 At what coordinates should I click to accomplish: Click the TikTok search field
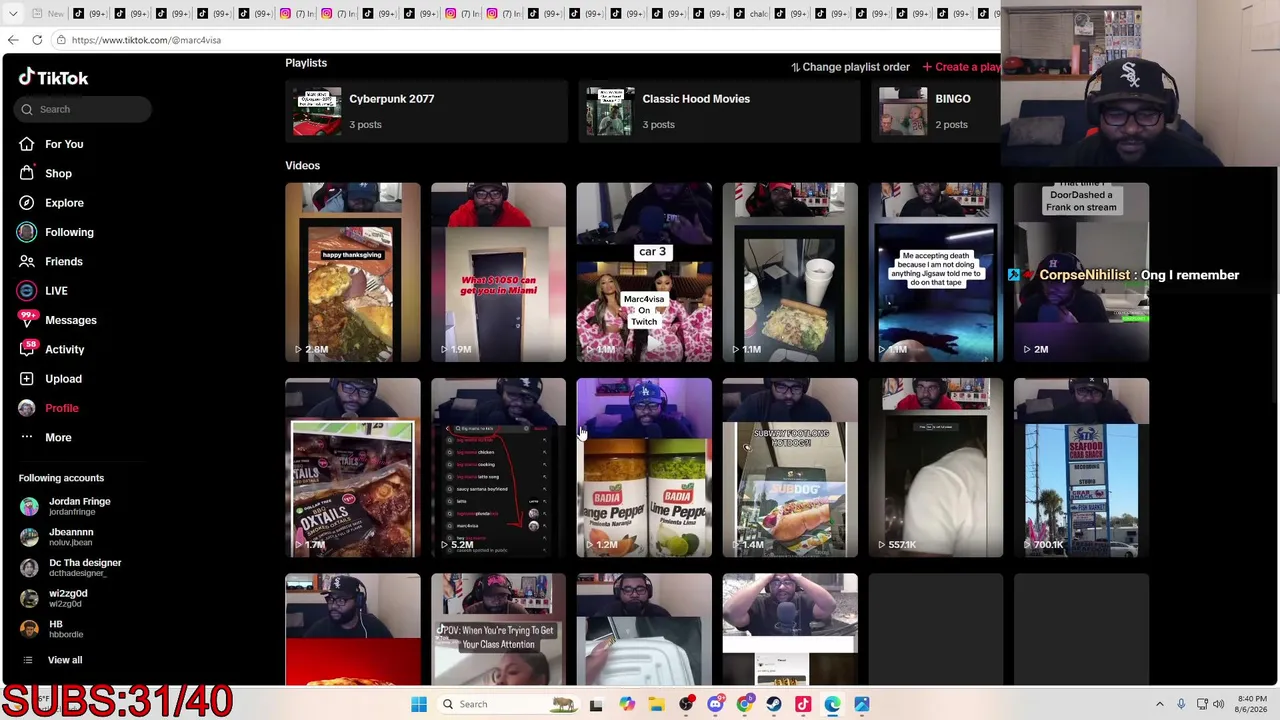point(83,109)
